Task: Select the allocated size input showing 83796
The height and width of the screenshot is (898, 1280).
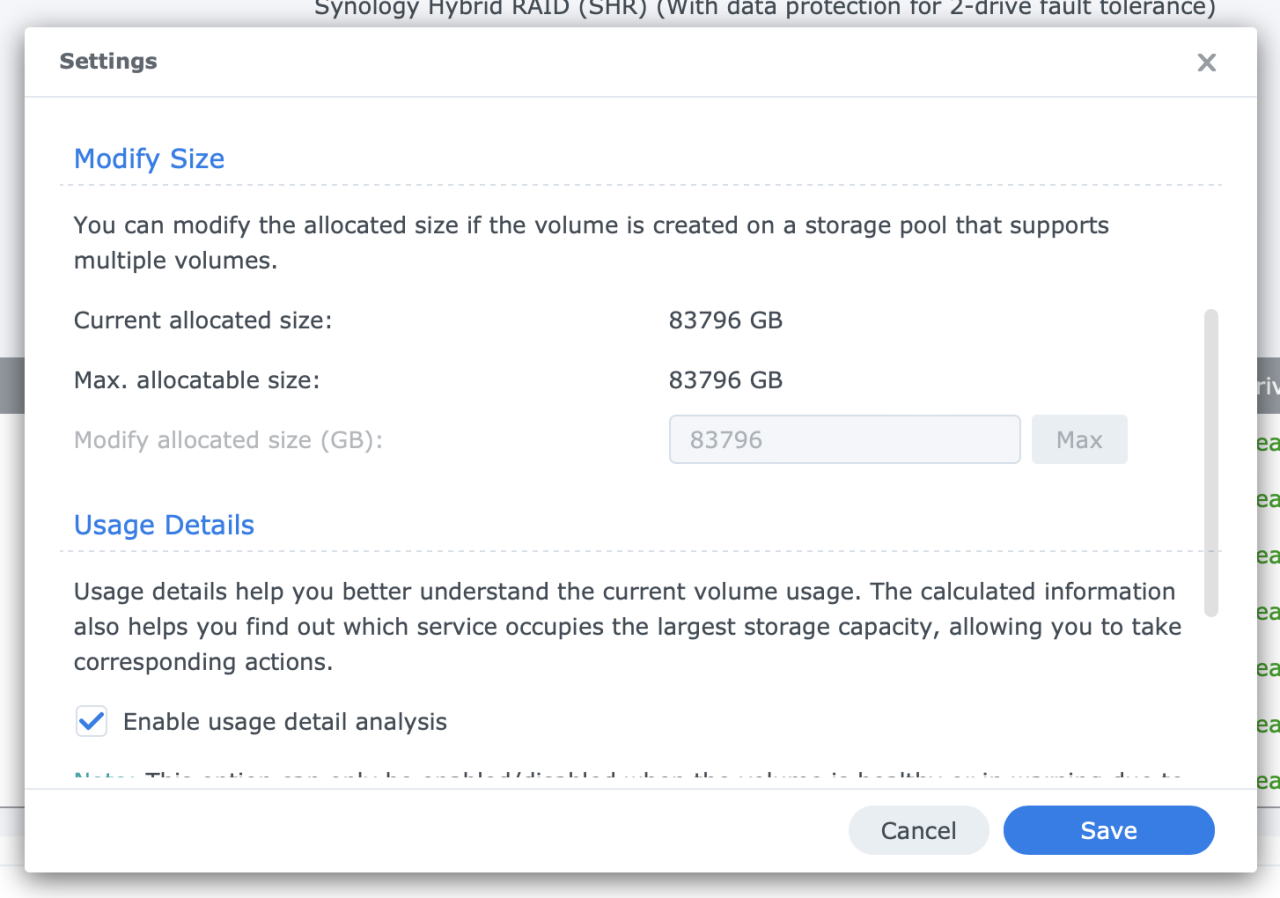Action: (844, 439)
